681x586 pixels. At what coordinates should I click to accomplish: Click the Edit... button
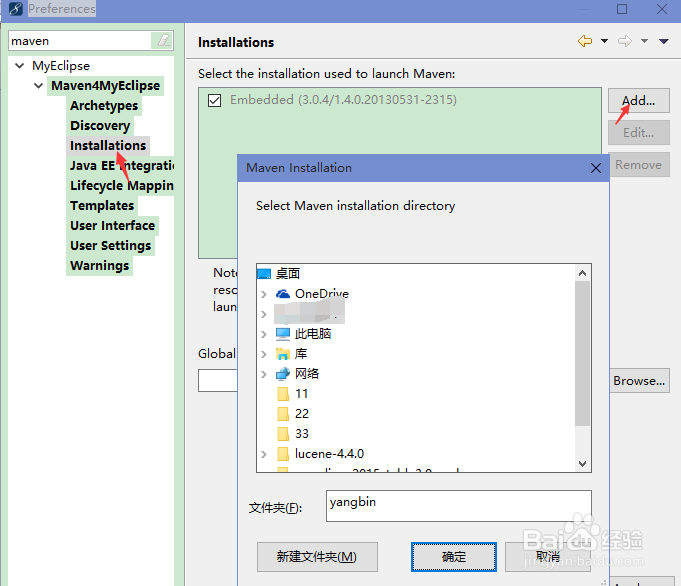[x=638, y=132]
